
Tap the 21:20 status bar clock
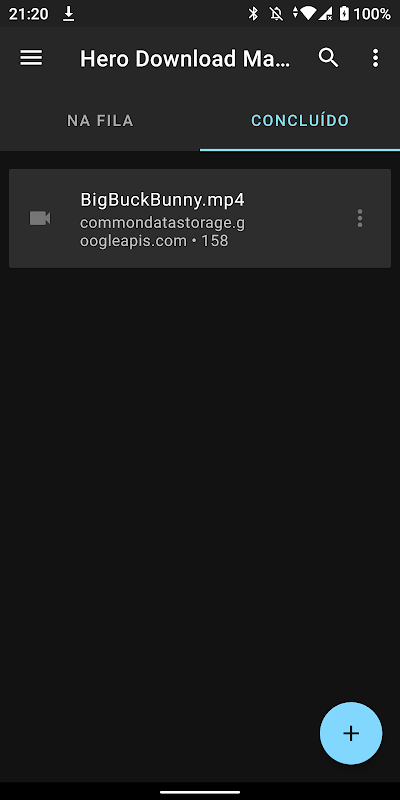(x=29, y=14)
